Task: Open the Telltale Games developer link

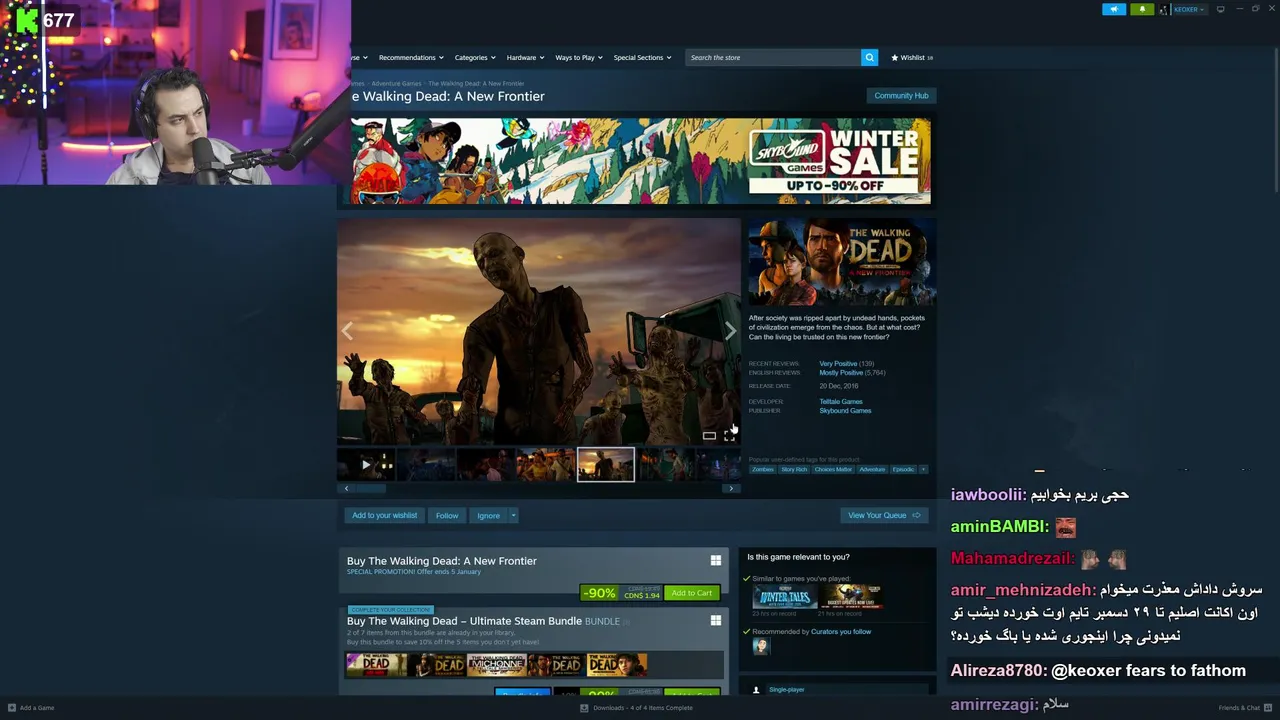Action: (840, 401)
